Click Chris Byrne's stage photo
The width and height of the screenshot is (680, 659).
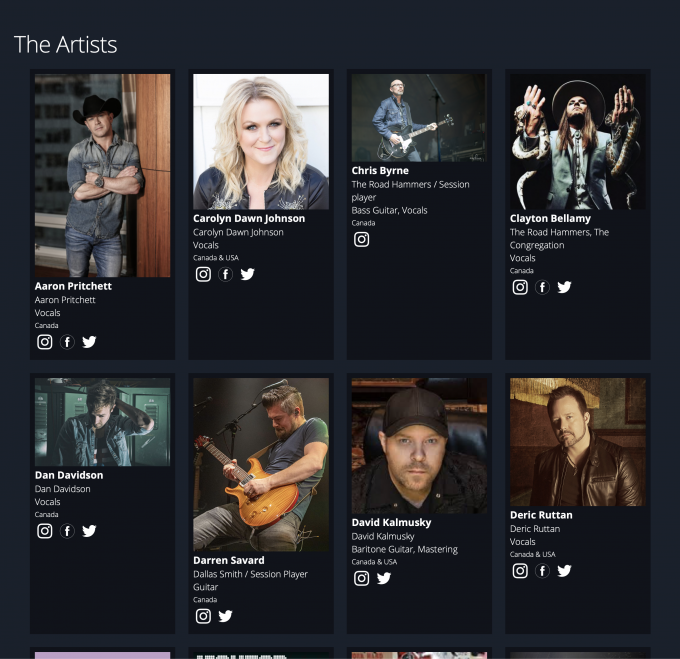point(419,118)
